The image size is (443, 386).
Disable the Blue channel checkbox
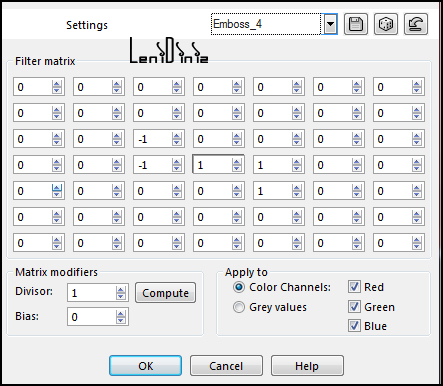(354, 325)
